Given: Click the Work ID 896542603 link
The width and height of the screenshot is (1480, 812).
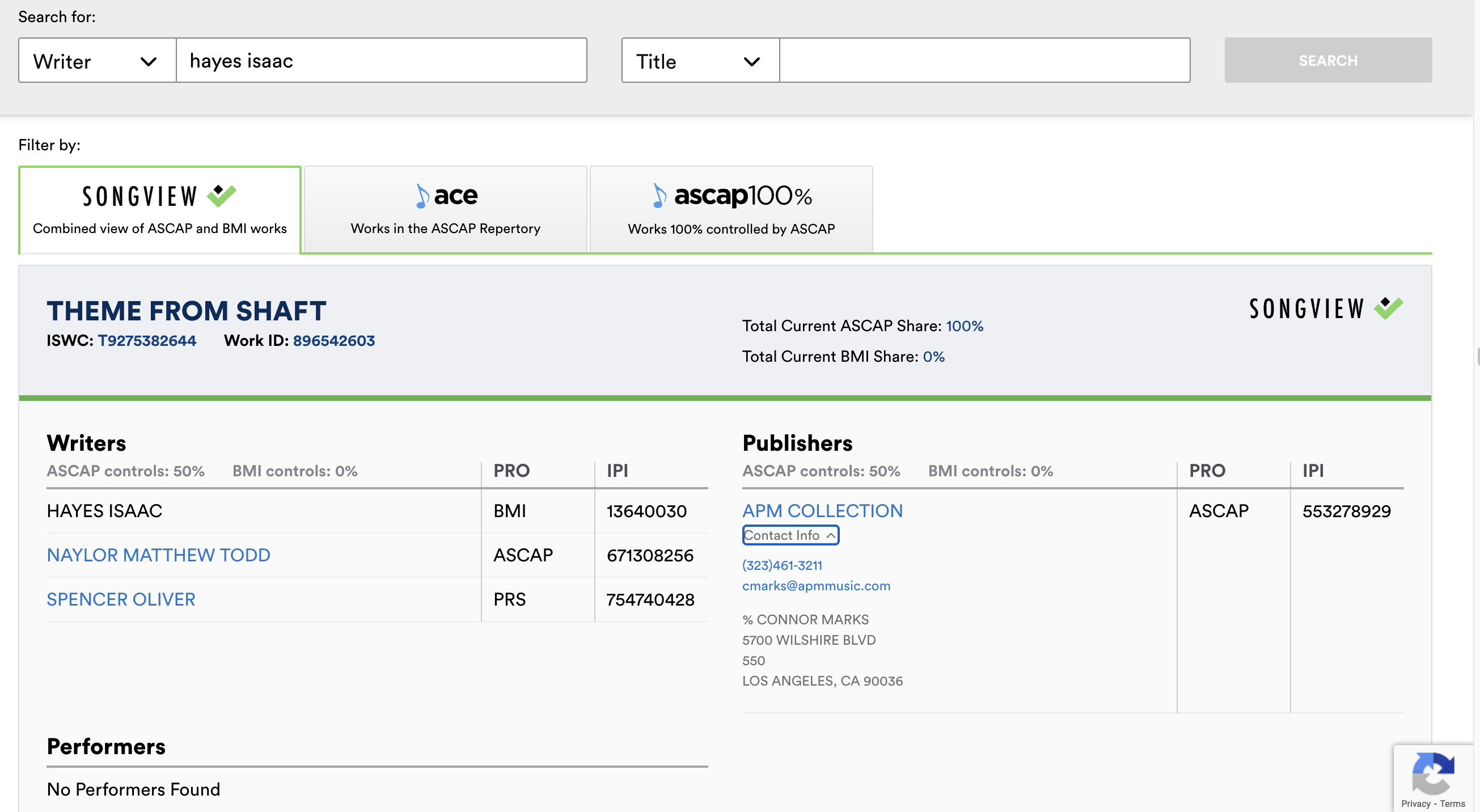Looking at the screenshot, I should (334, 341).
